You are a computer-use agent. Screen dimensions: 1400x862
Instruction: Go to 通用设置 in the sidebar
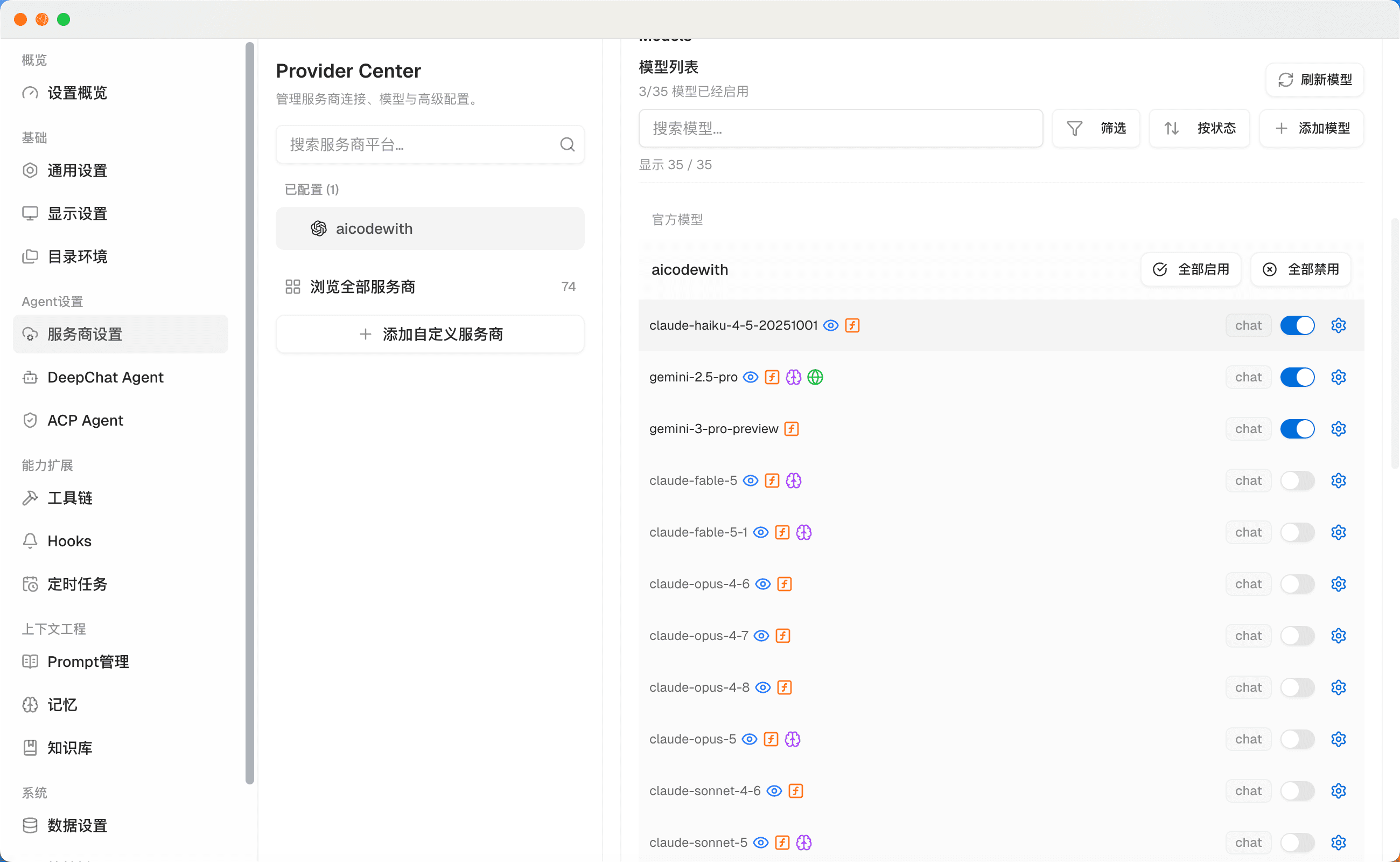point(120,170)
